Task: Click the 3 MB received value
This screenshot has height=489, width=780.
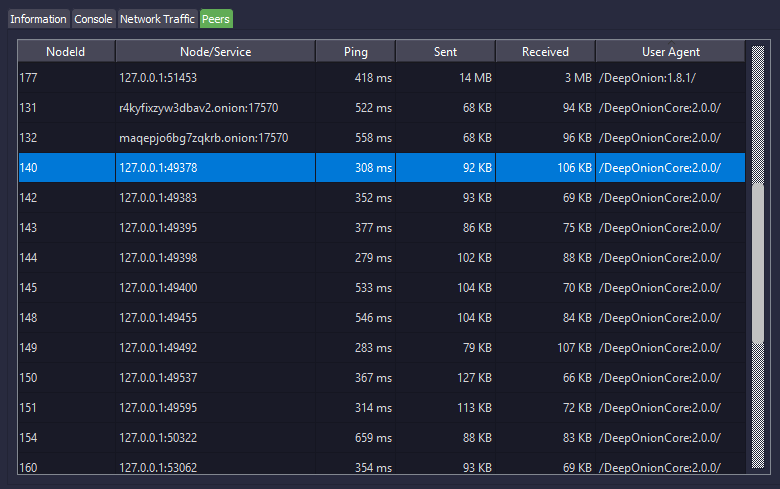Action: coord(545,78)
